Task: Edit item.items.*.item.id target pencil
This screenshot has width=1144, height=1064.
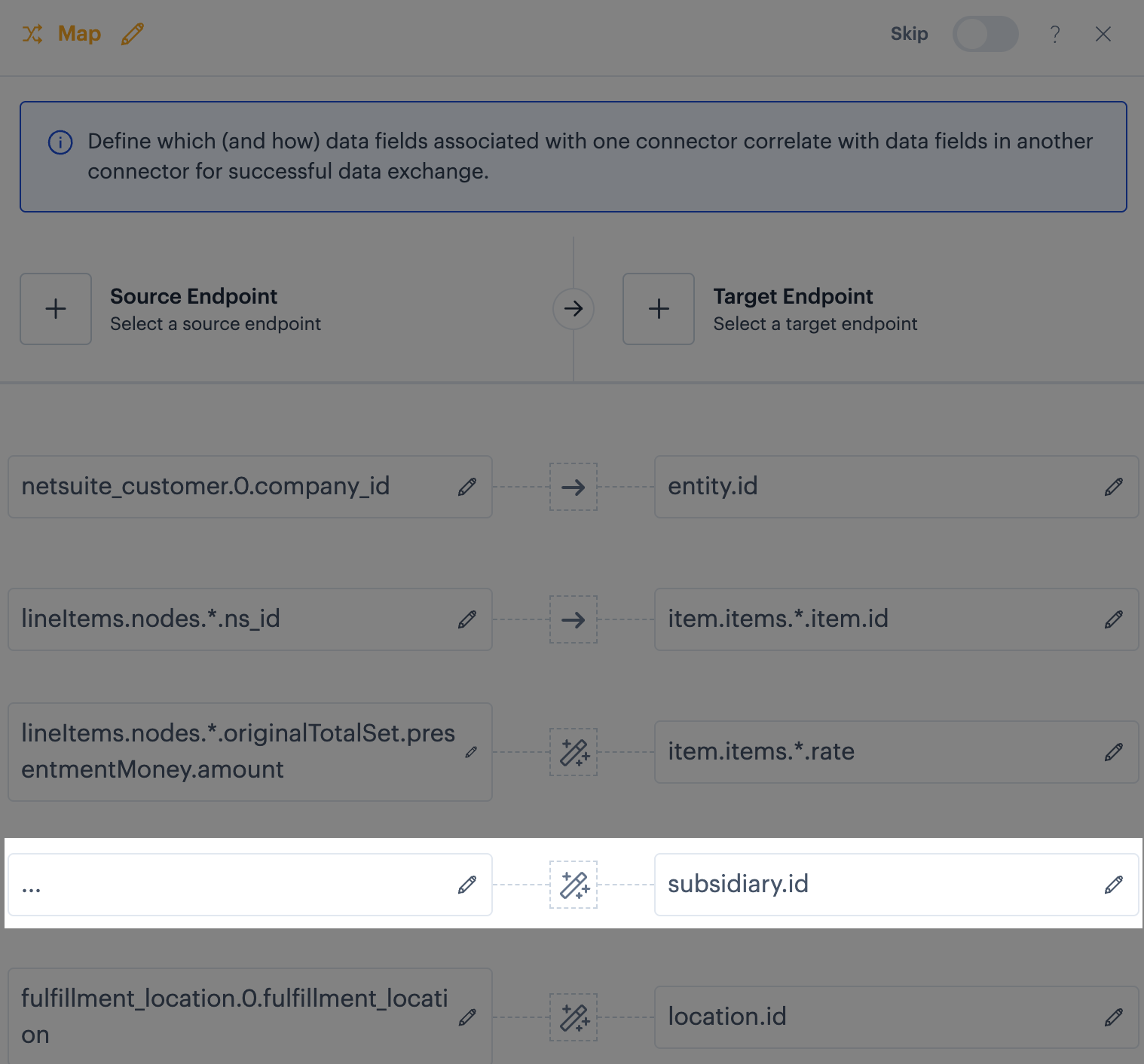Action: [1113, 619]
